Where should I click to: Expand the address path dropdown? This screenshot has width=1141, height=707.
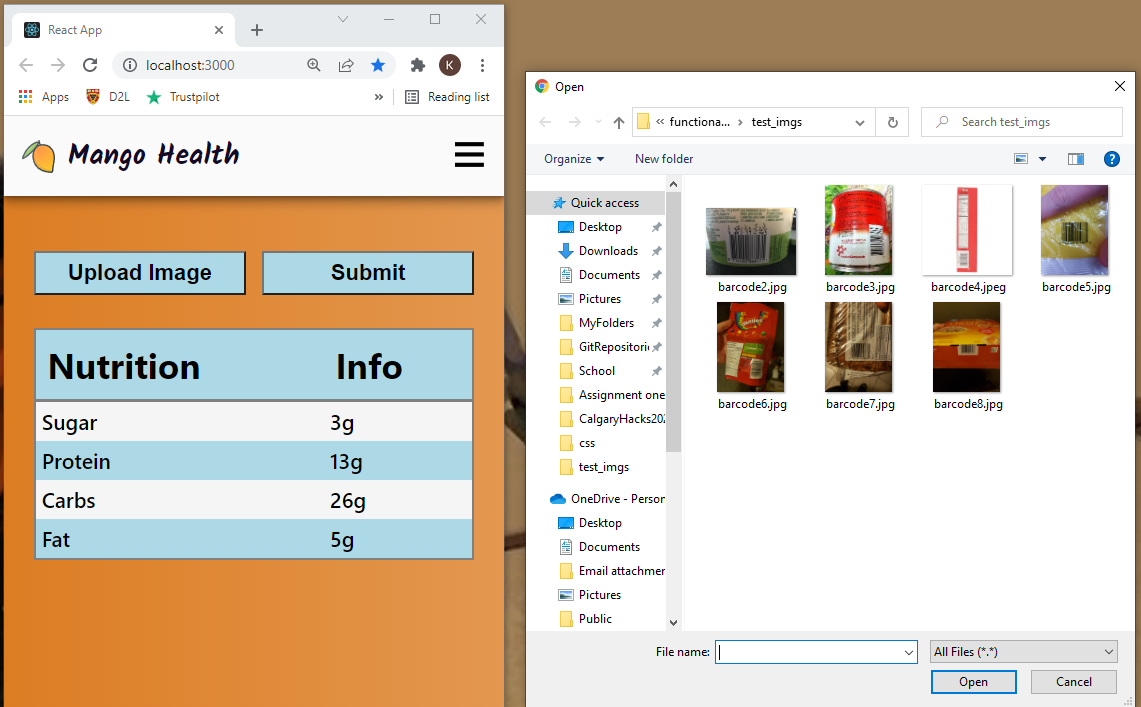[859, 122]
